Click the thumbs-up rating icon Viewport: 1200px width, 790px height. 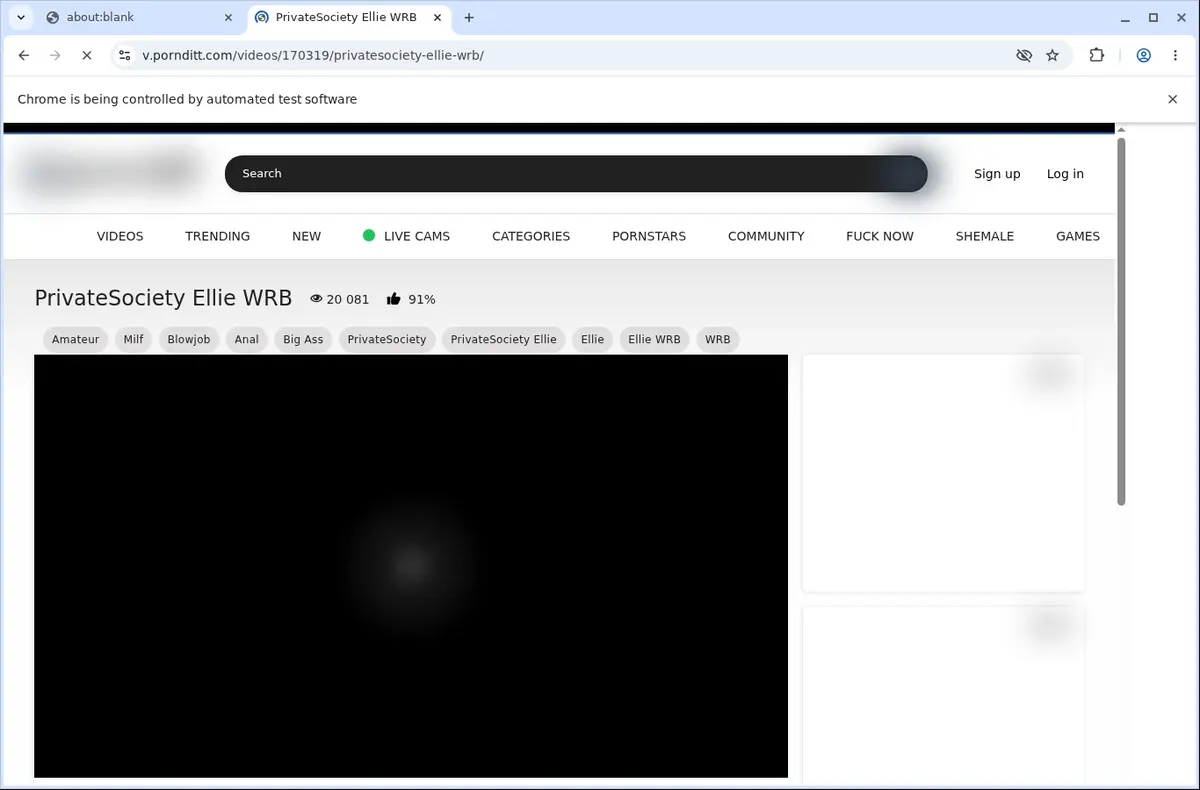[x=394, y=299]
